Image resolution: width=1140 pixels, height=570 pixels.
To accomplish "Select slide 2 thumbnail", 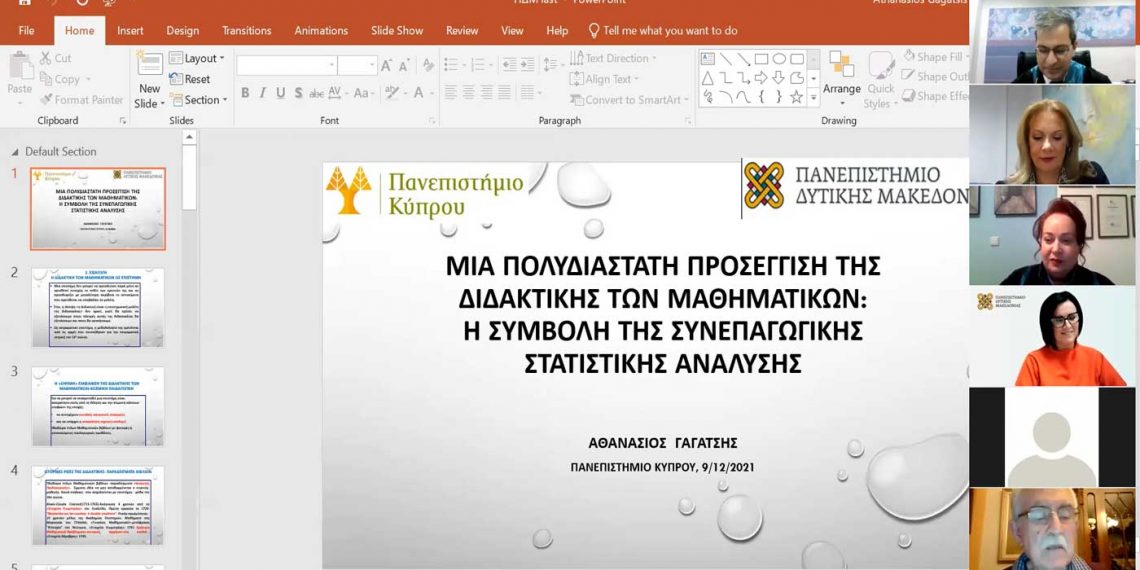I will click(x=98, y=308).
